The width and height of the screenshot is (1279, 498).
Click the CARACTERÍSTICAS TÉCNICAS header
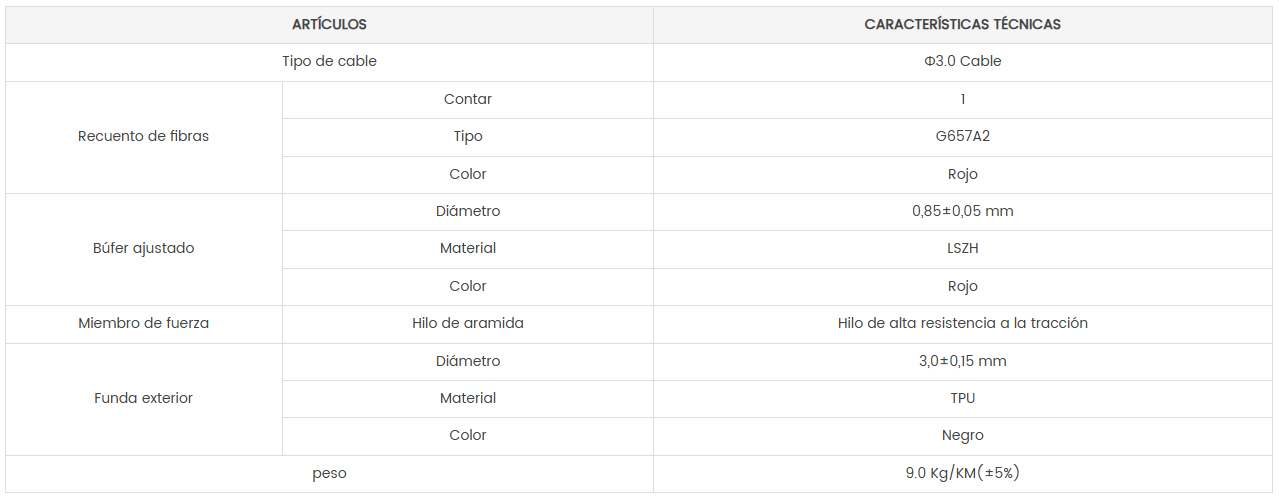point(963,24)
